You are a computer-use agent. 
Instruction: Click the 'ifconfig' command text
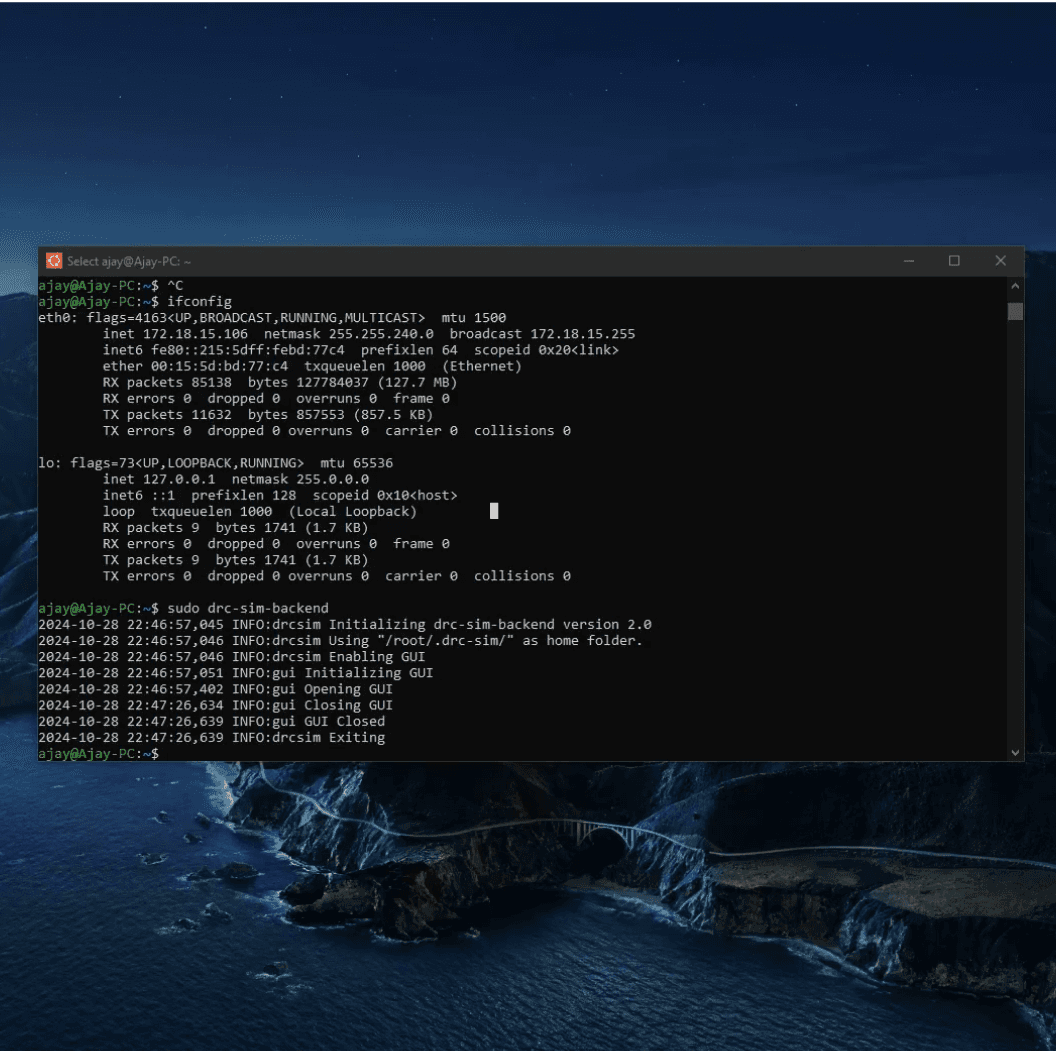199,302
